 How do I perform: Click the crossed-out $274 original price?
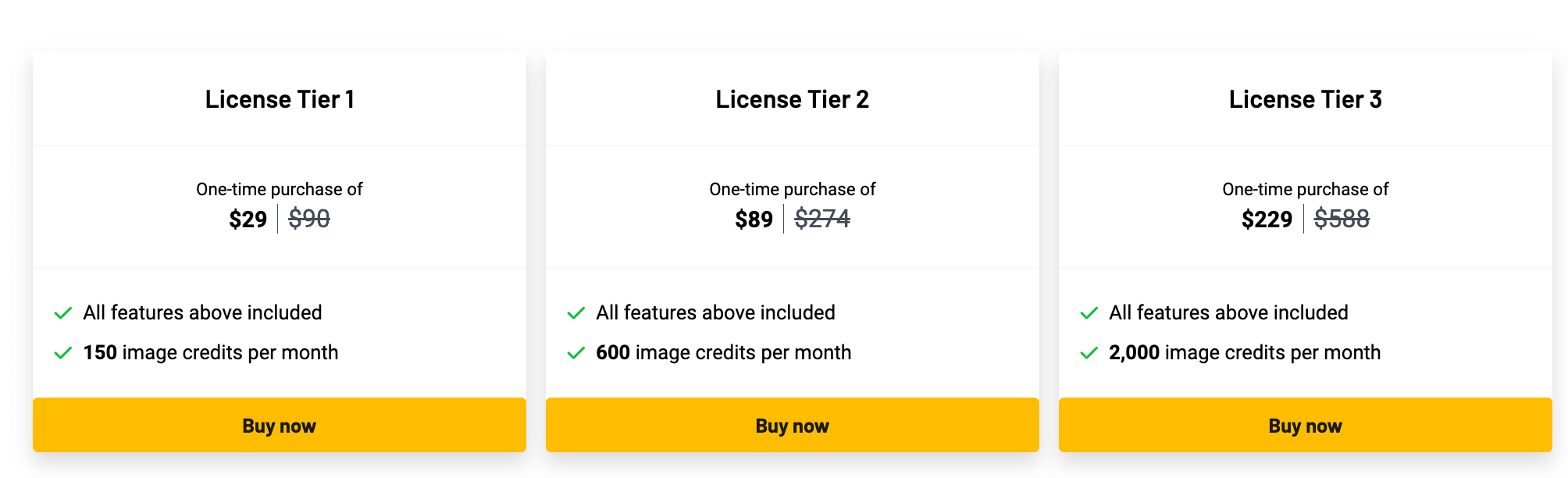[822, 219]
